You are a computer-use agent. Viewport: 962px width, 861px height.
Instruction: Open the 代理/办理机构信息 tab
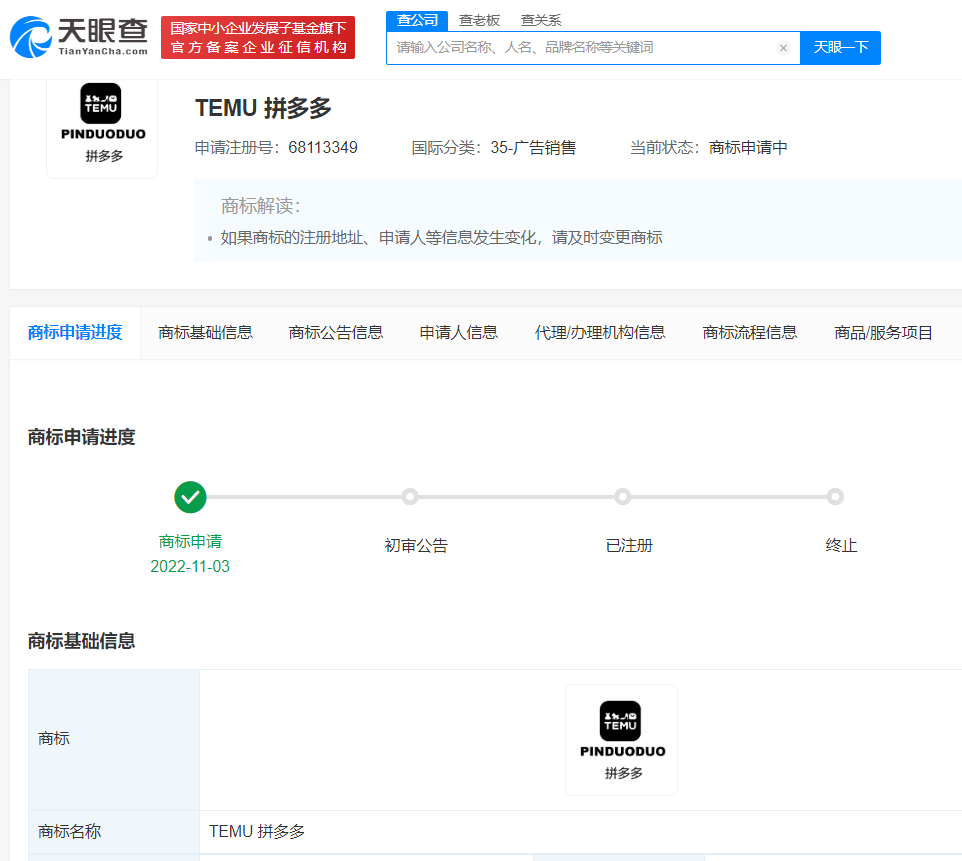click(600, 333)
